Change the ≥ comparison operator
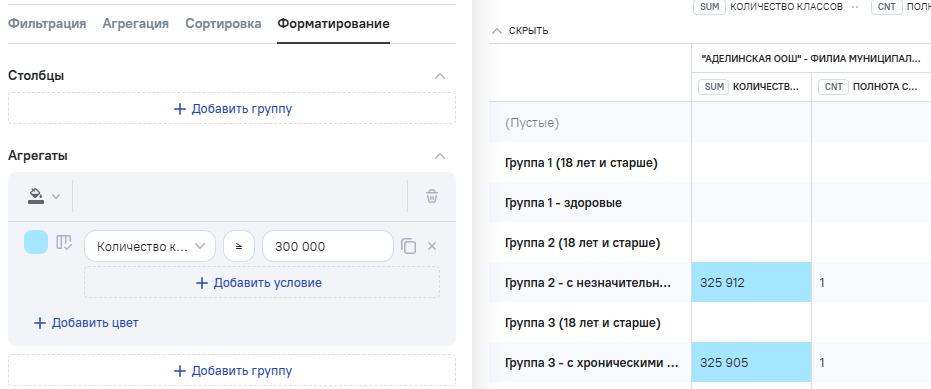This screenshot has height=389, width=931. point(239,246)
